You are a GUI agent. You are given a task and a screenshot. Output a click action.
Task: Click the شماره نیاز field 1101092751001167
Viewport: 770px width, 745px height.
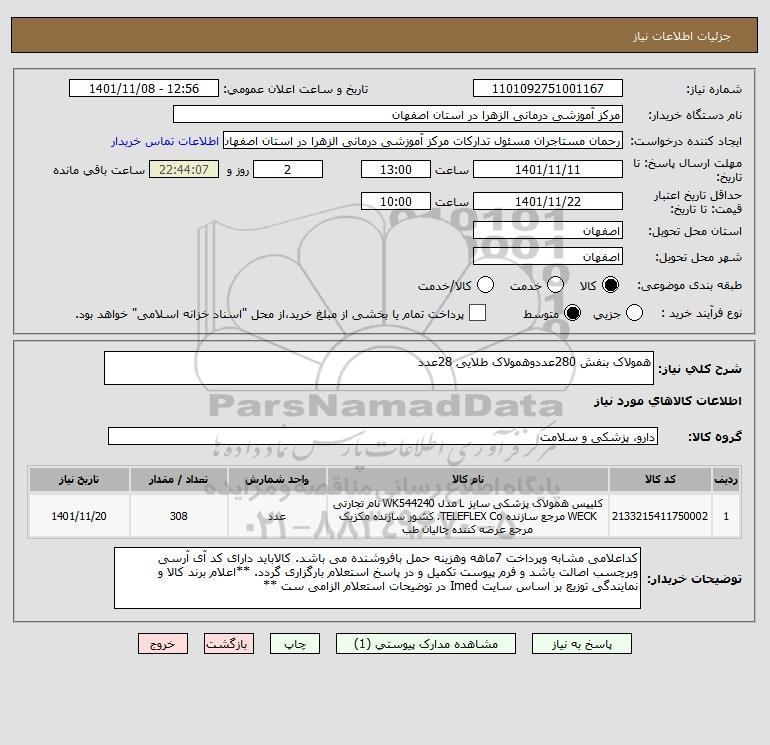point(548,88)
